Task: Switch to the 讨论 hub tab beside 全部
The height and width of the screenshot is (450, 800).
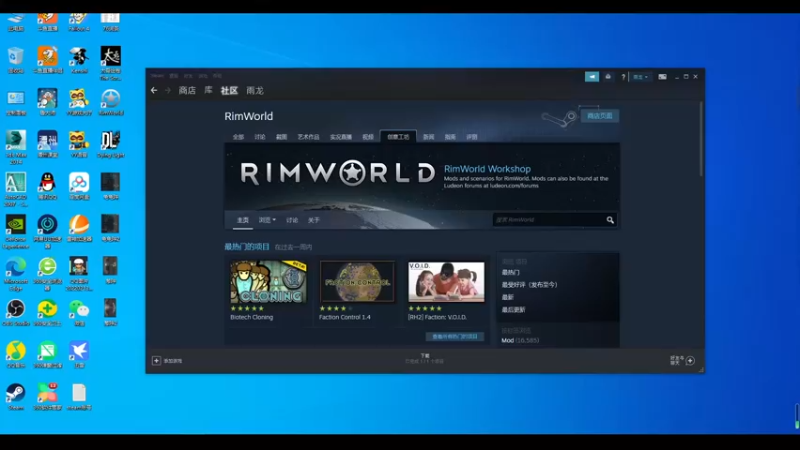Action: click(260, 137)
